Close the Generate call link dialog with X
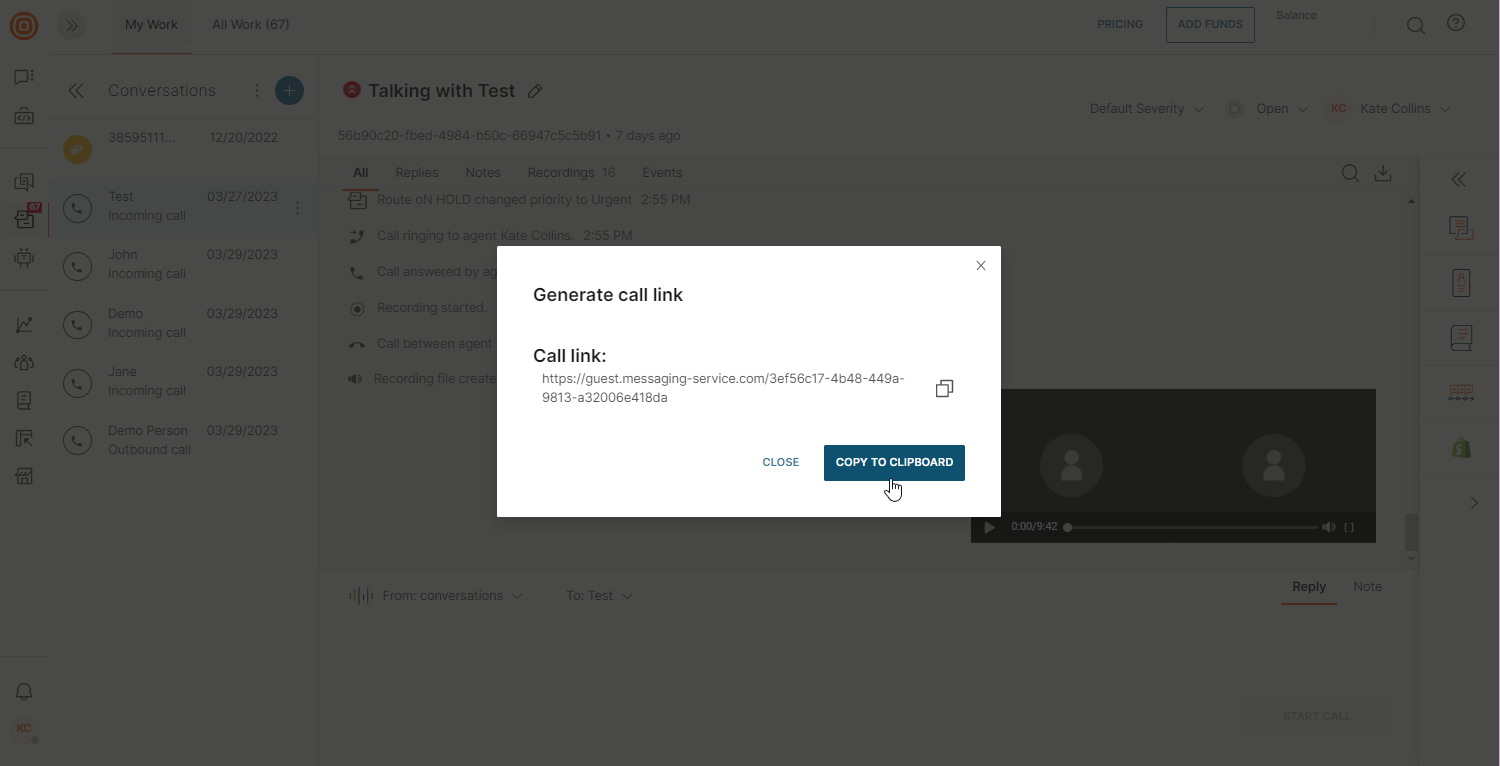1500x766 pixels. click(x=981, y=266)
